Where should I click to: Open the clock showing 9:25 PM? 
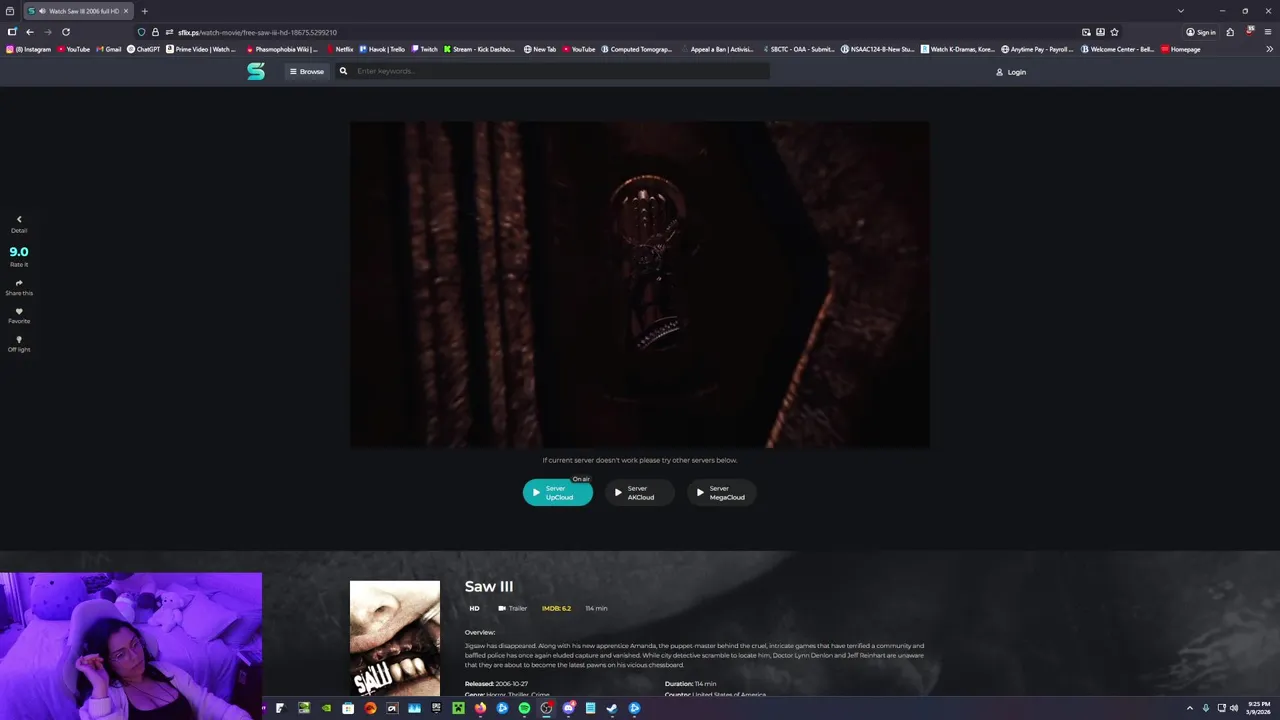pos(1259,708)
